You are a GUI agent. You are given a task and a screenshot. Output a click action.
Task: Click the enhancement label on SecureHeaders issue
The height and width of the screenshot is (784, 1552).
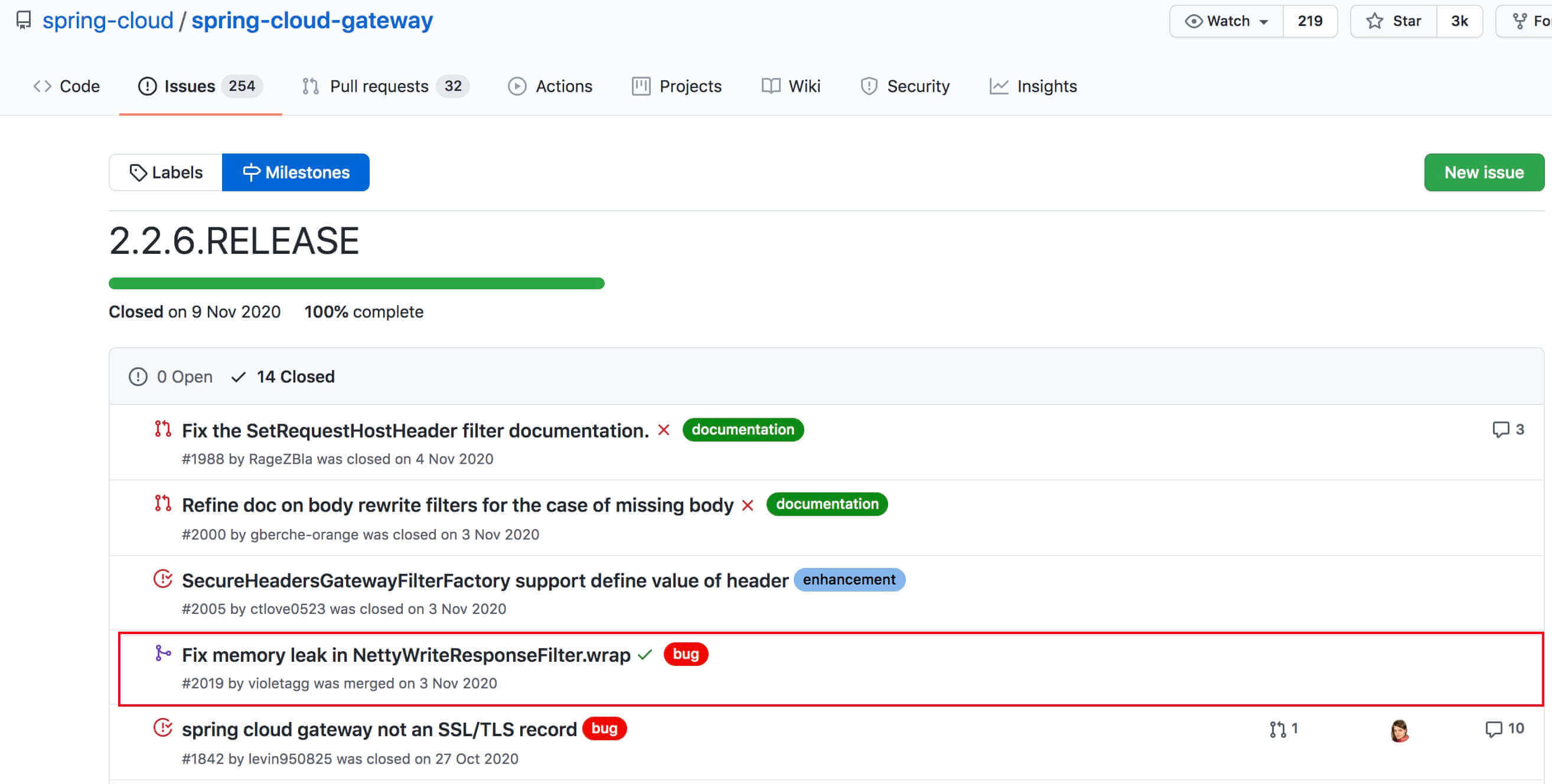848,579
